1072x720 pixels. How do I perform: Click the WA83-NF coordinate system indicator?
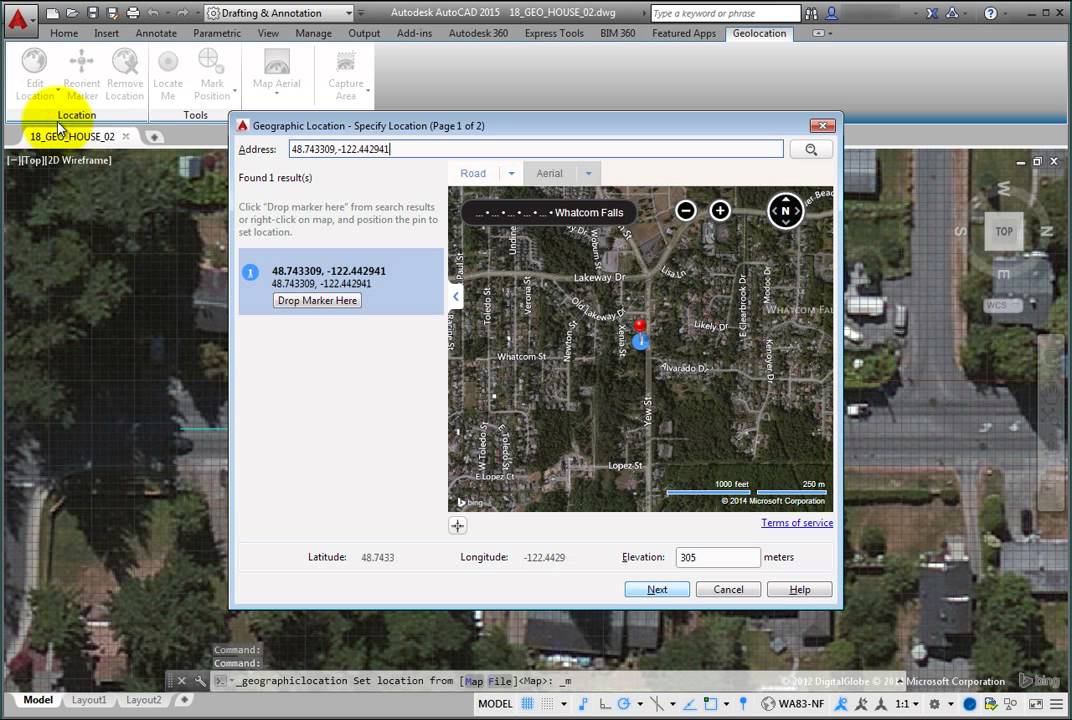793,704
